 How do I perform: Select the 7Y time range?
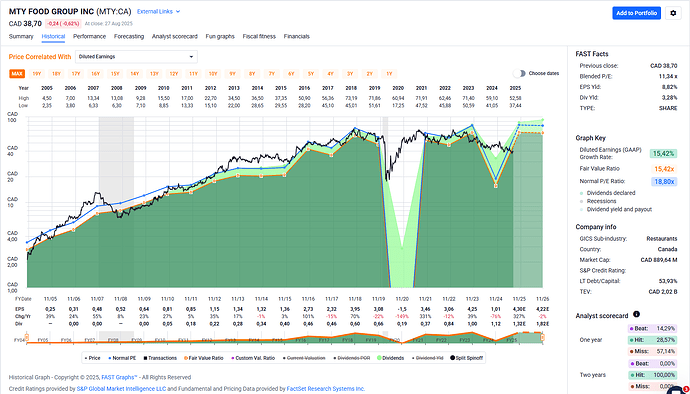[272, 74]
